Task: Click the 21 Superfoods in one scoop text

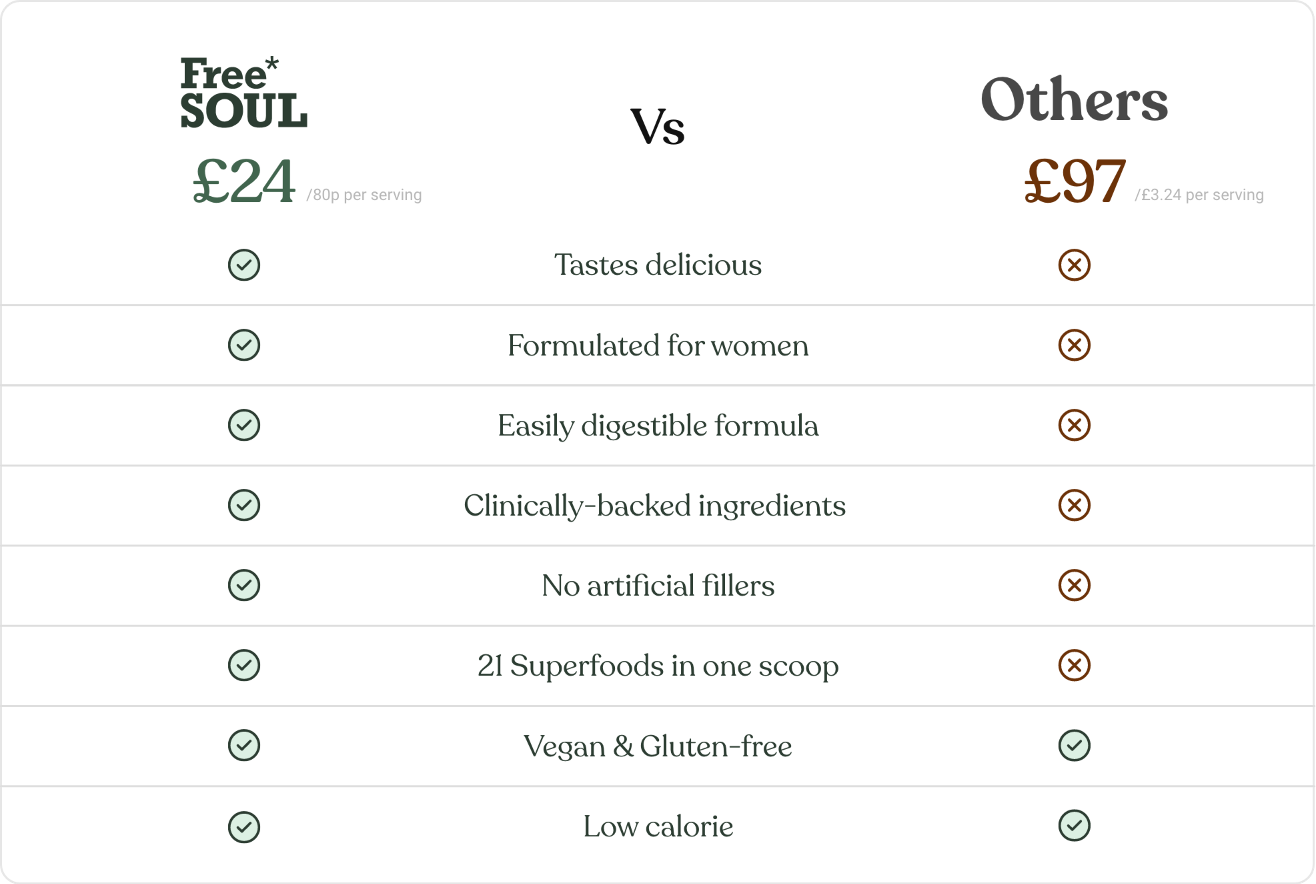Action: [x=658, y=666]
